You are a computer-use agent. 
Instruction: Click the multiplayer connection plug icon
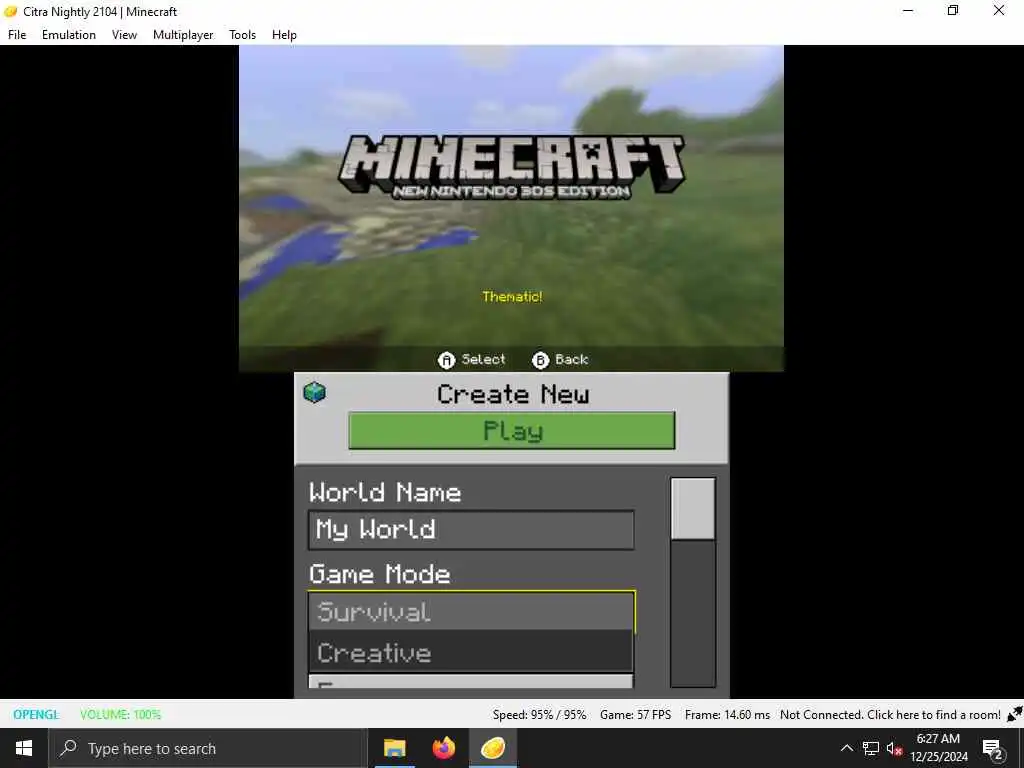[1014, 714]
